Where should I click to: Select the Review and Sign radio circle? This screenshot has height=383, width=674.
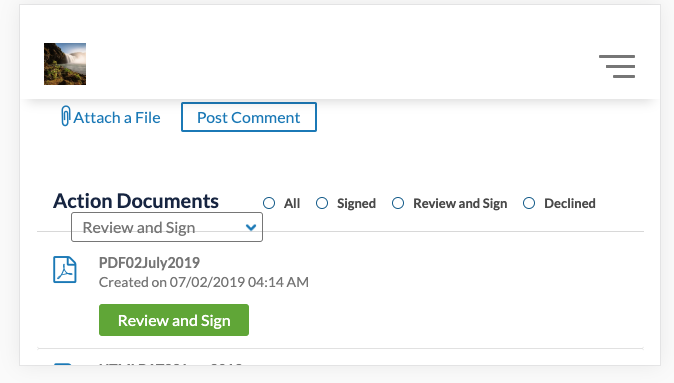[x=398, y=203]
